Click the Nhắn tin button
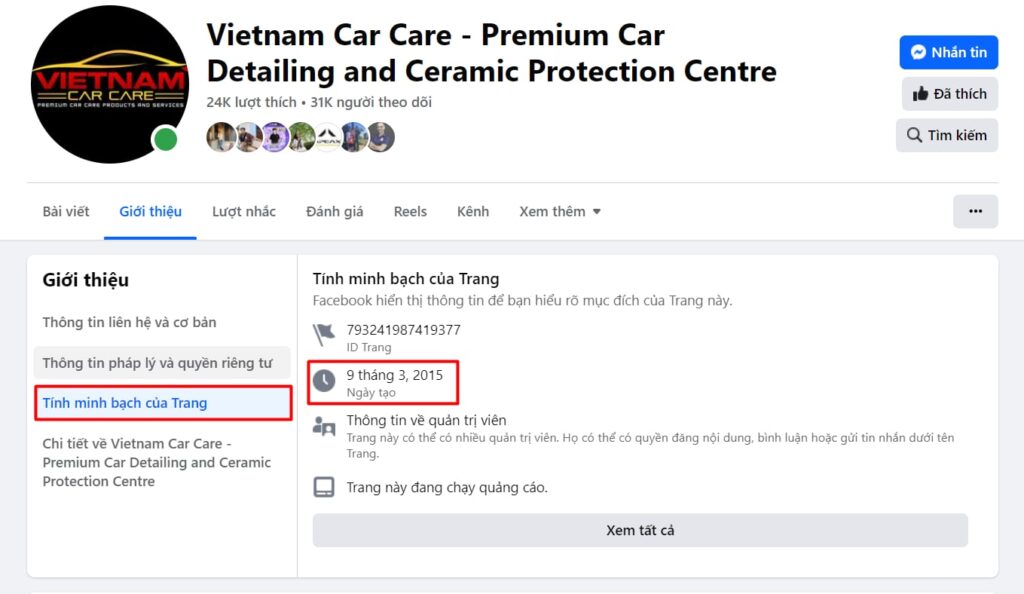The width and height of the screenshot is (1024, 594). pyautogui.click(x=948, y=52)
